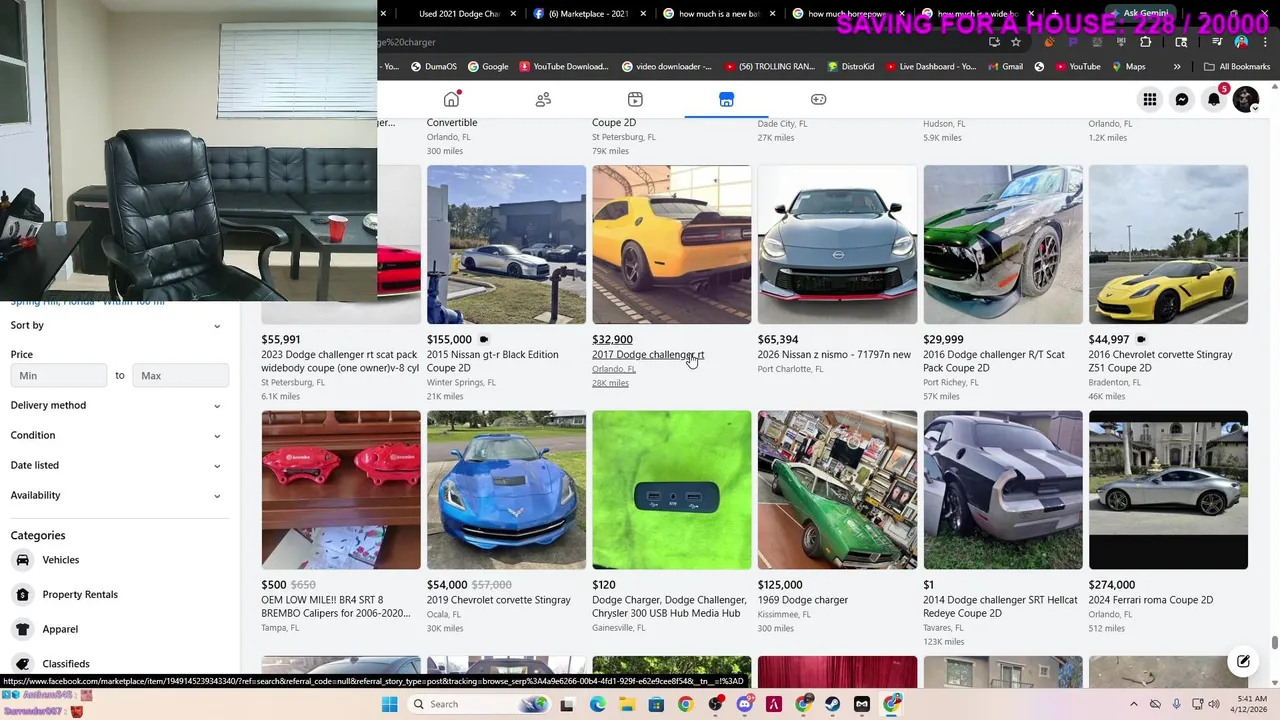
Task: Open the Gaming tab icon
Action: [x=818, y=99]
